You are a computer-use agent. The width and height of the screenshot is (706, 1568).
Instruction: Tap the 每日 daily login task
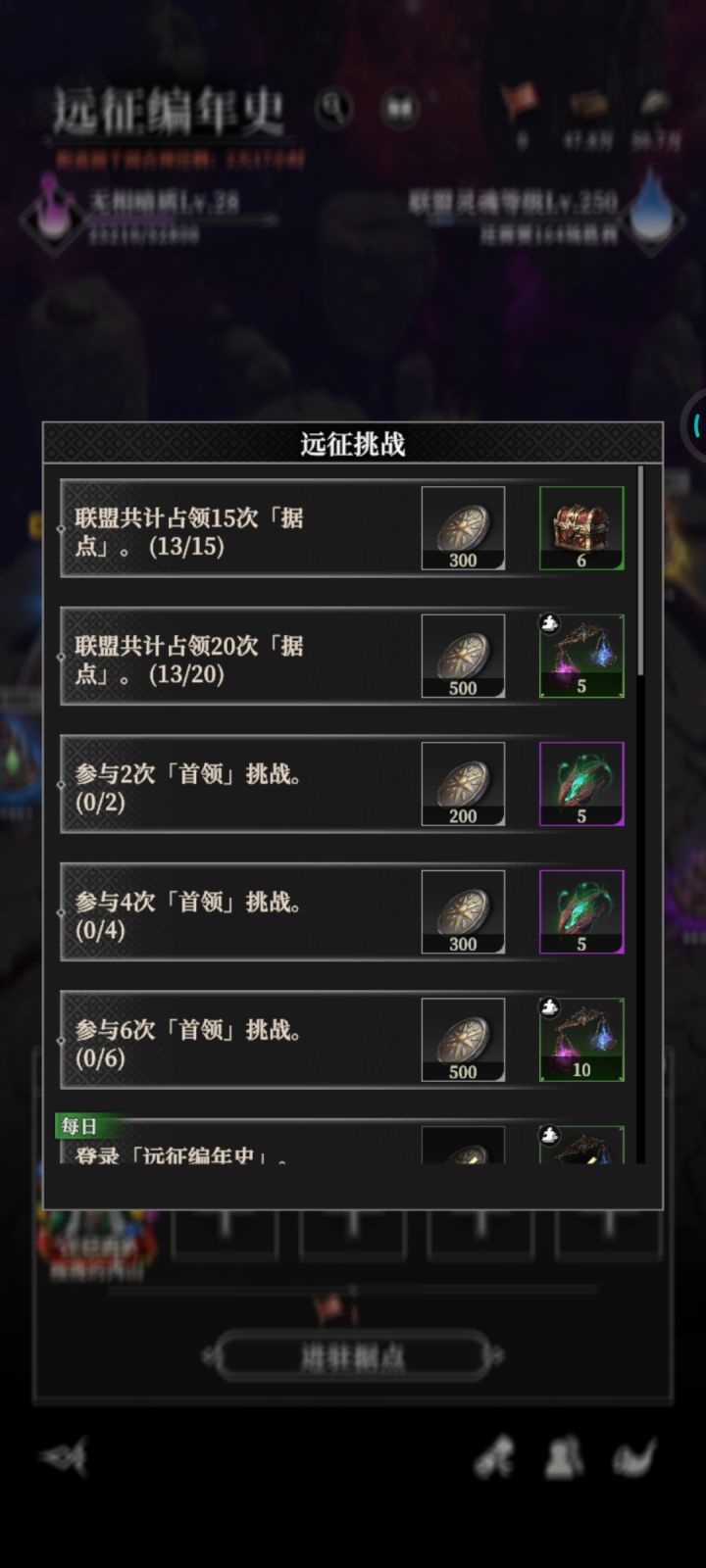[x=343, y=1141]
